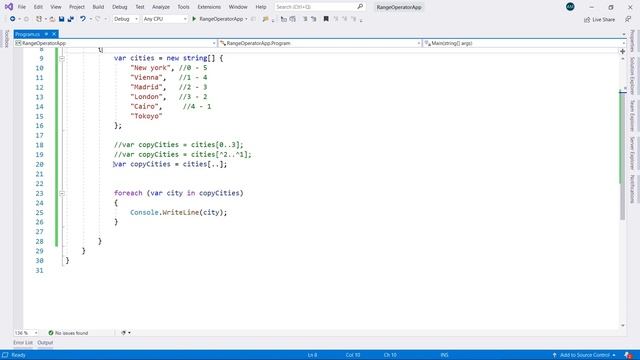
Task: Click the feedback icon beside Live Share
Action: pos(628,19)
